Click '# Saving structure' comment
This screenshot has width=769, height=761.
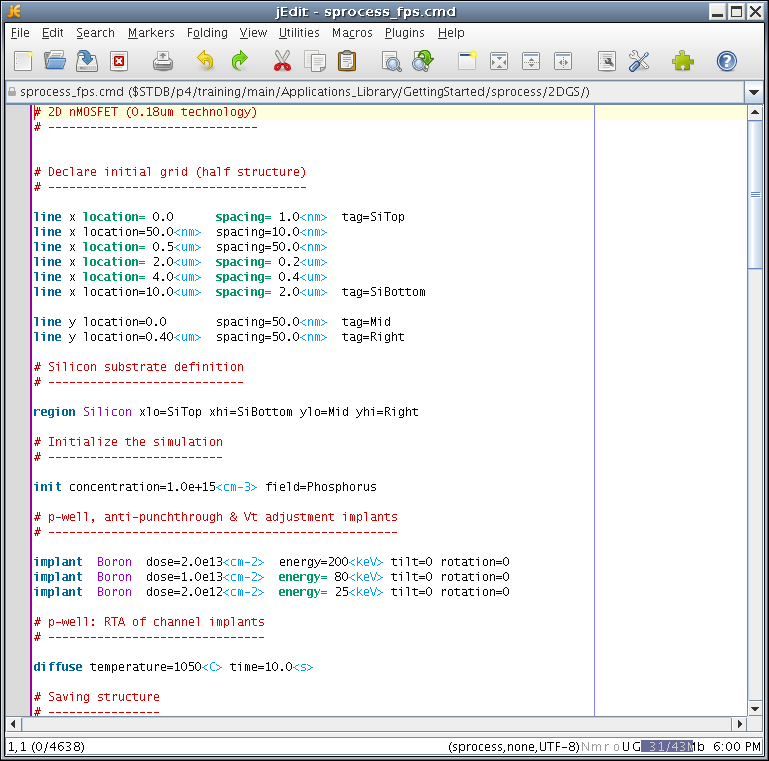(x=97, y=697)
